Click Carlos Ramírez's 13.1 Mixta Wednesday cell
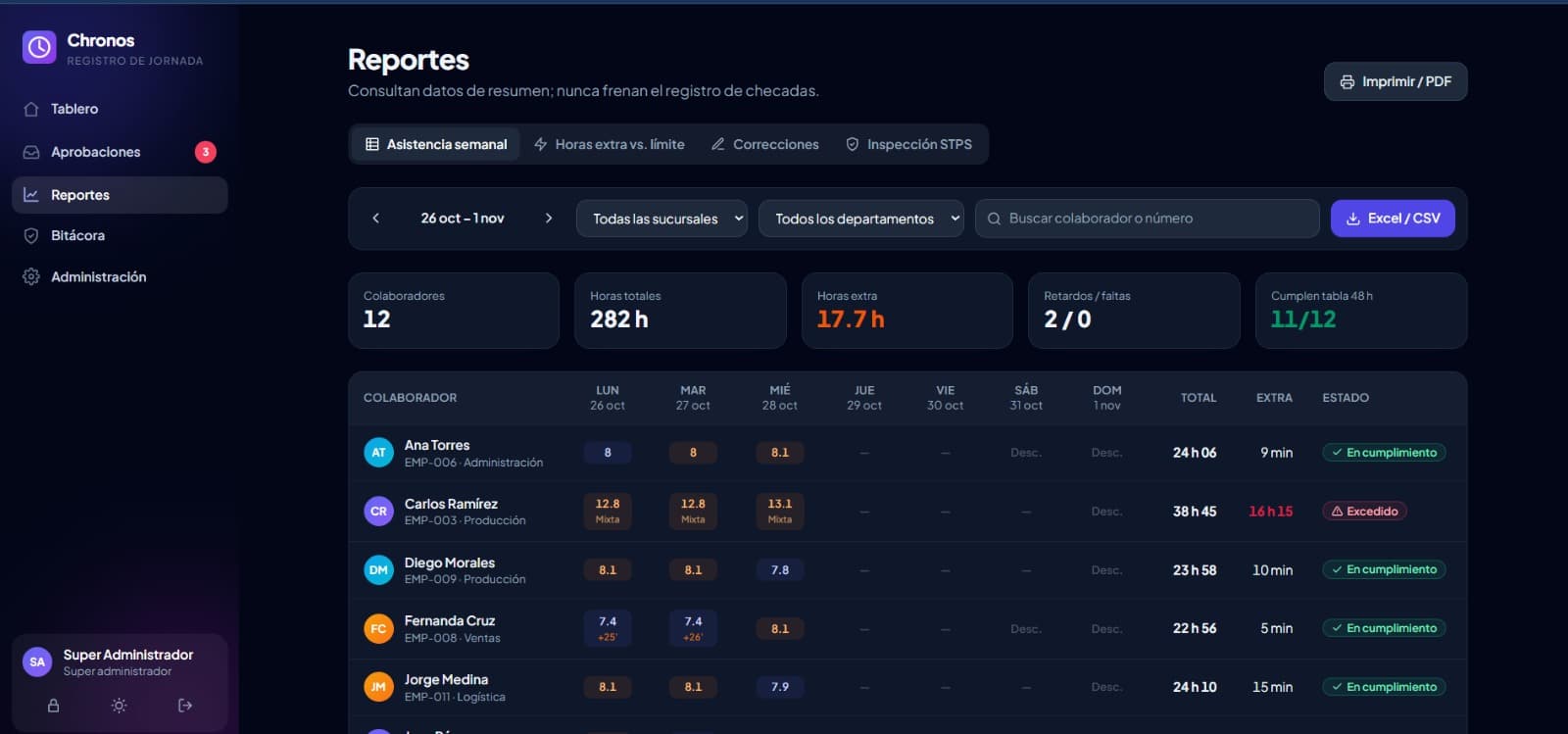1568x734 pixels. (x=780, y=512)
